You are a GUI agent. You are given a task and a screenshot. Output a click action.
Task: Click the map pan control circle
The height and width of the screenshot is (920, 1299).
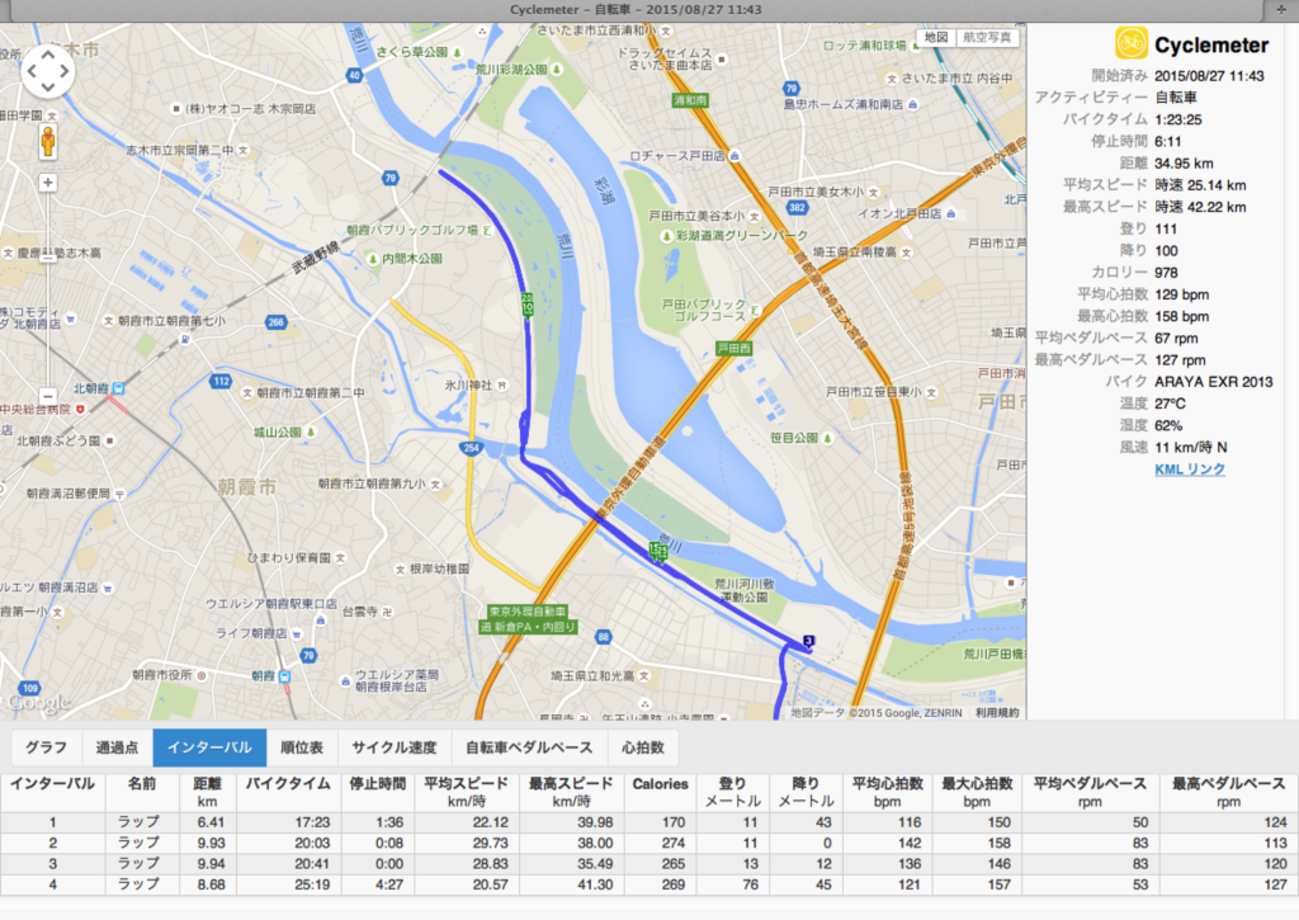pyautogui.click(x=47, y=71)
